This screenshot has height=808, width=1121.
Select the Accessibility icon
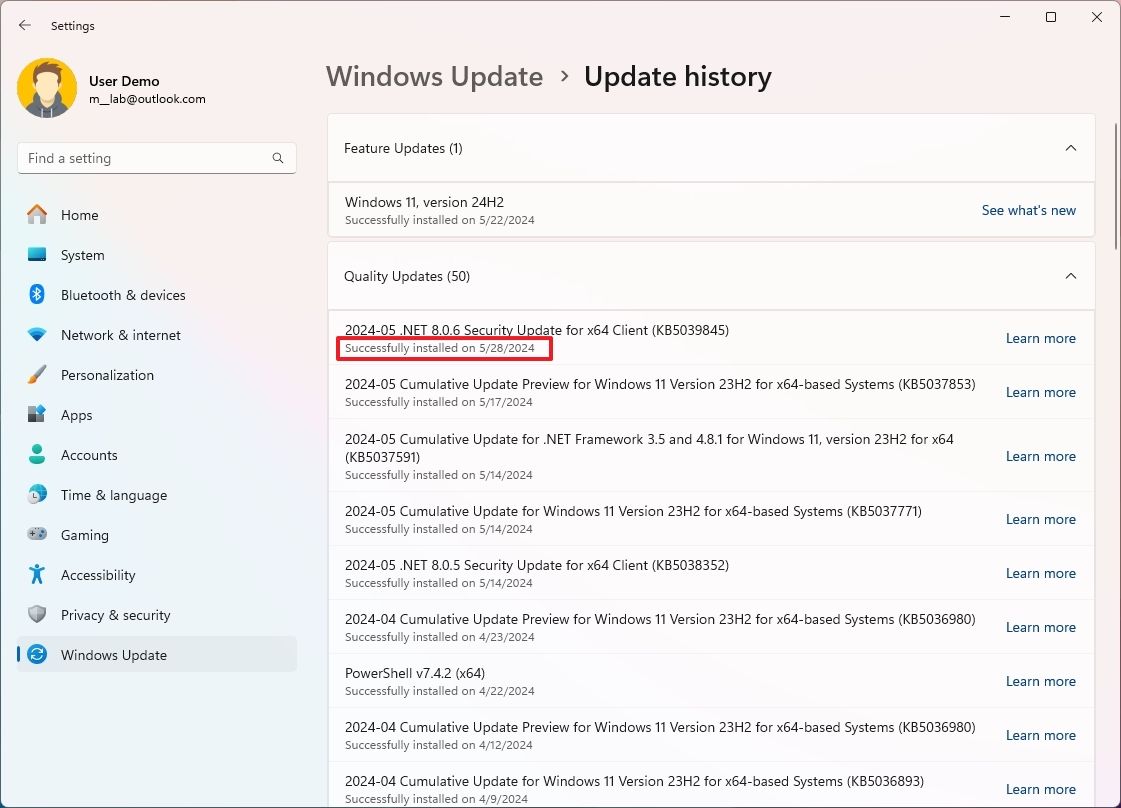(36, 575)
